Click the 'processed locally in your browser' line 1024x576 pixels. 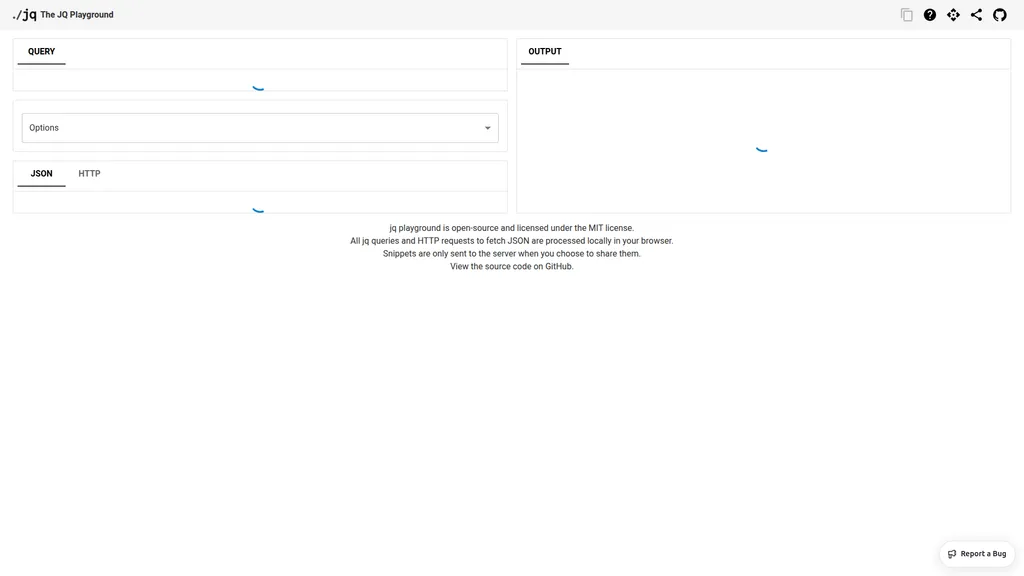coord(511,241)
